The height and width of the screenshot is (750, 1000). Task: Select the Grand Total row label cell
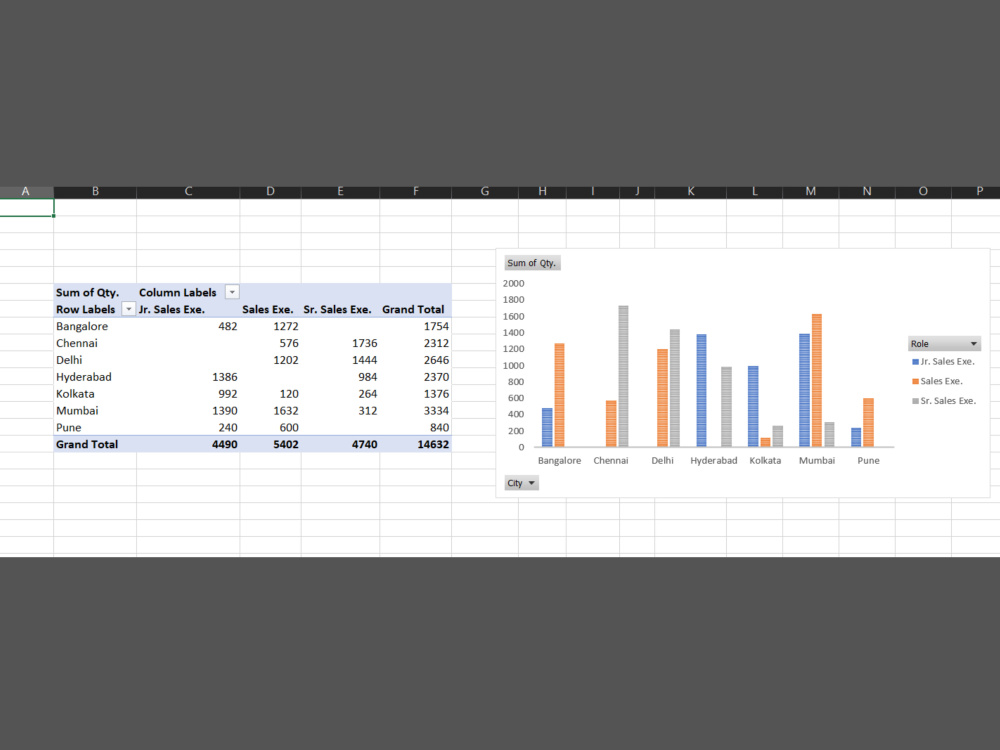95,445
